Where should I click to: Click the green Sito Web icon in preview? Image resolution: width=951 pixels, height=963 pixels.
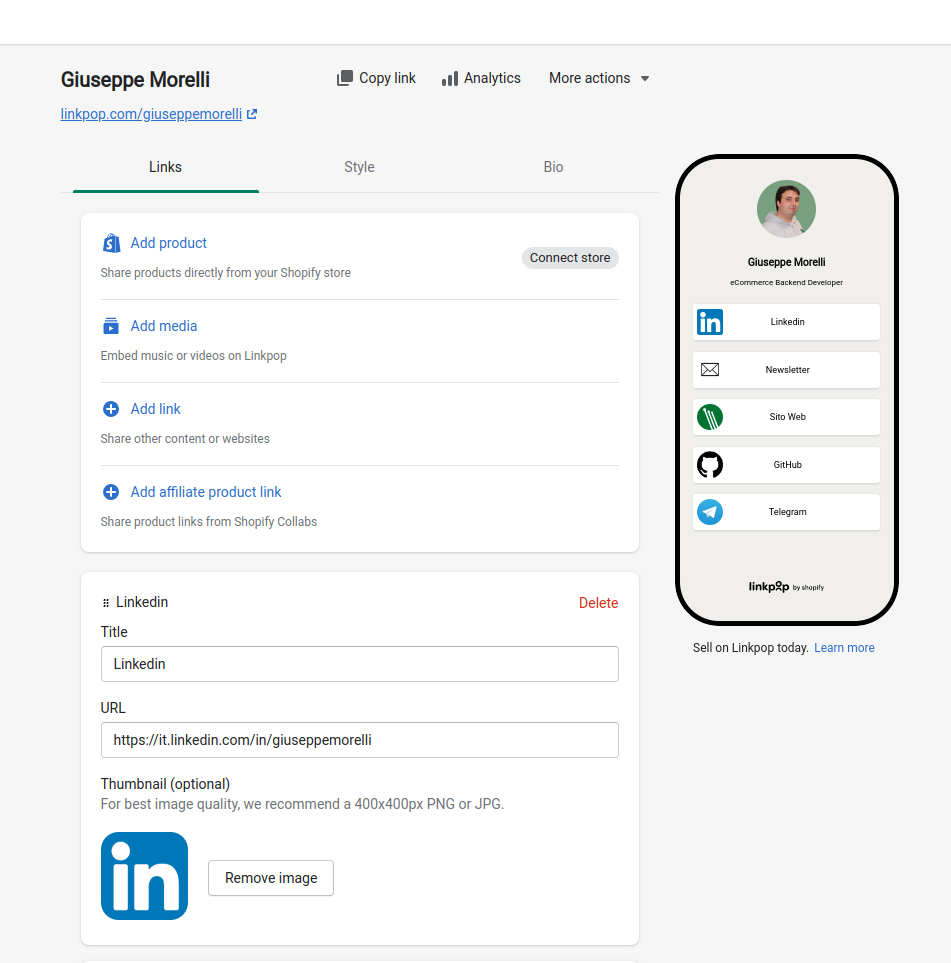coord(710,417)
